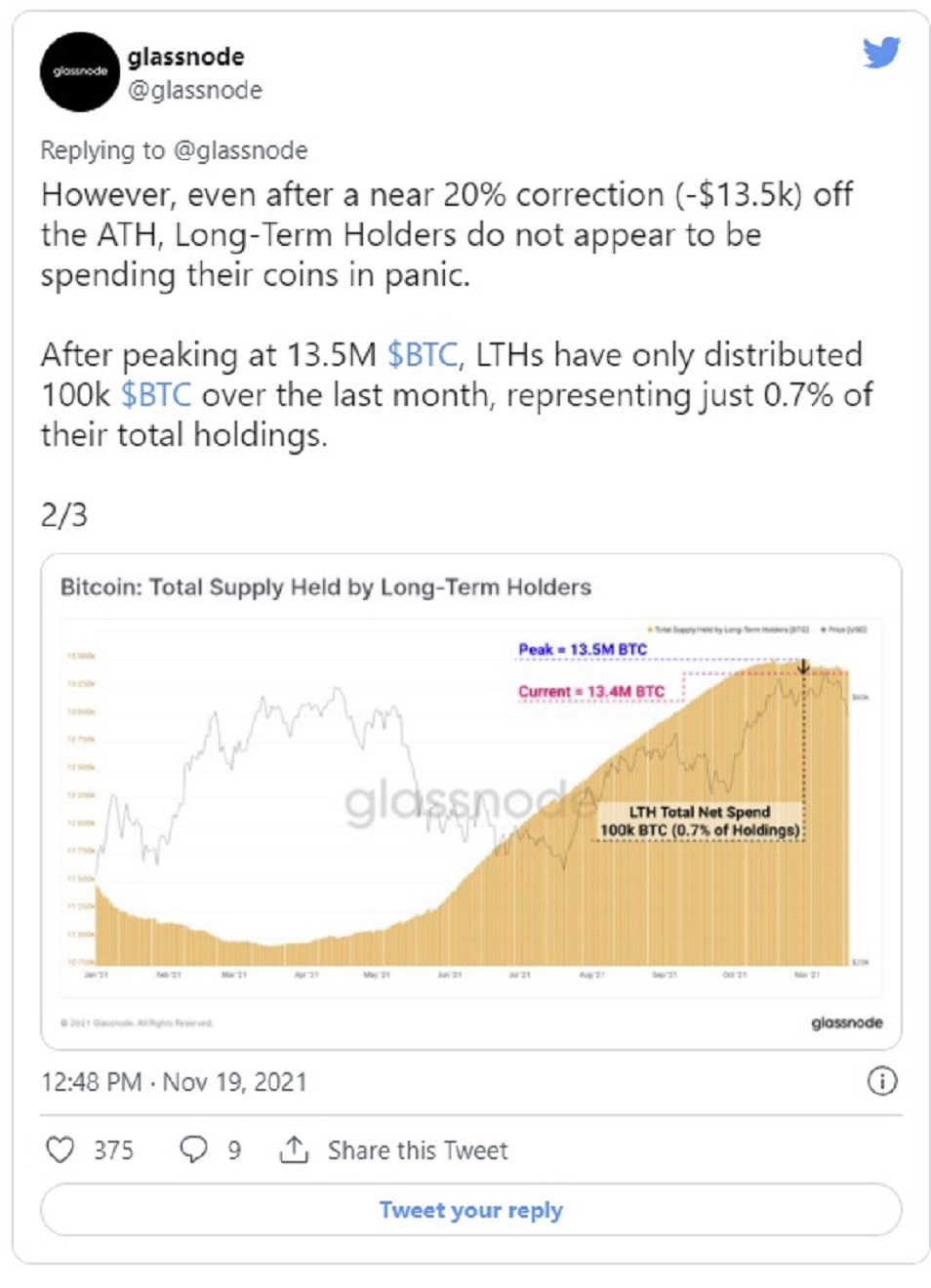Open the @glassnode handle under the name
Image resolution: width=931 pixels, height=1288 pixels.
pyautogui.click(x=195, y=90)
